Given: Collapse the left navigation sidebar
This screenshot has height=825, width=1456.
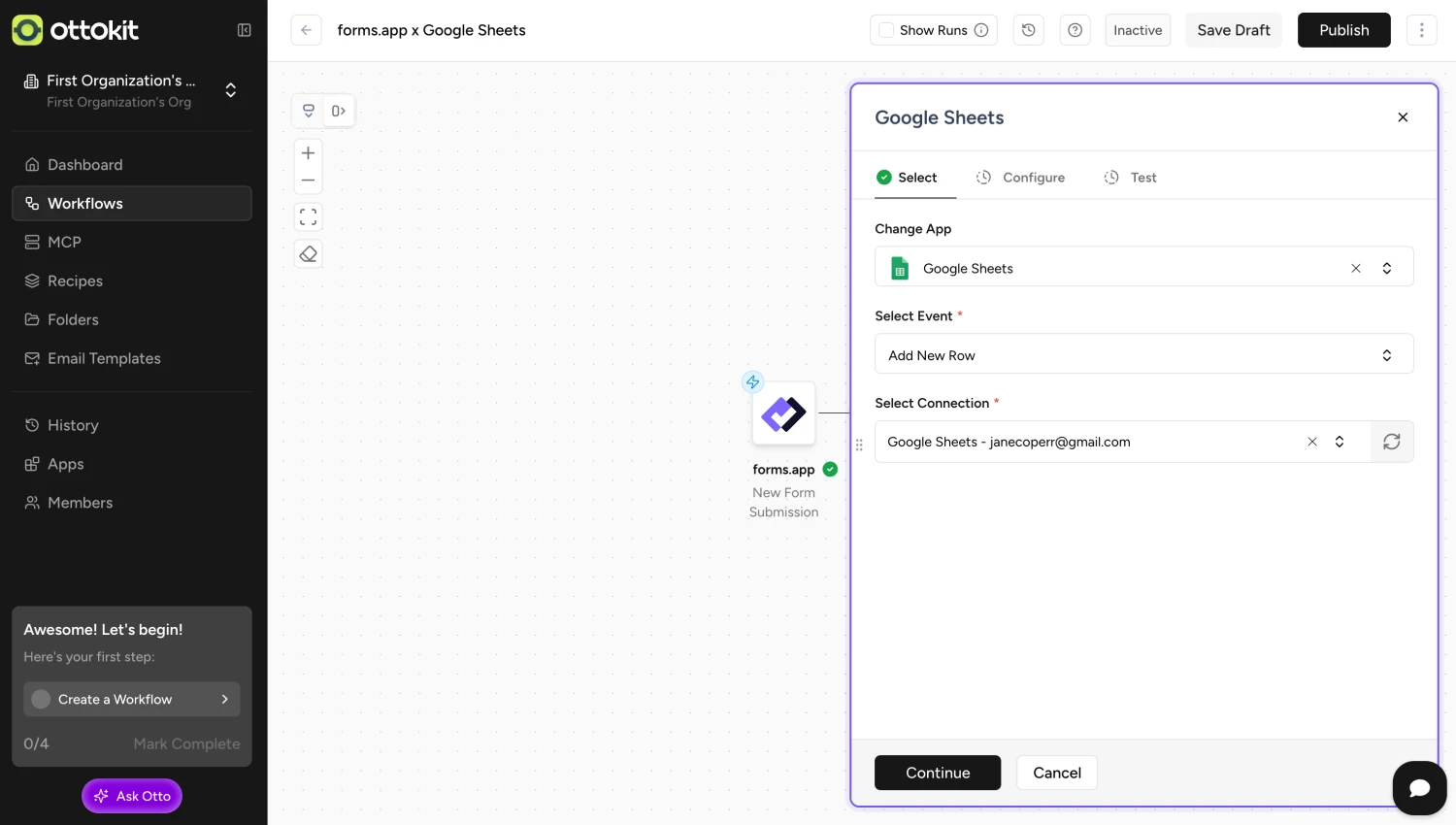Looking at the screenshot, I should 245,30.
